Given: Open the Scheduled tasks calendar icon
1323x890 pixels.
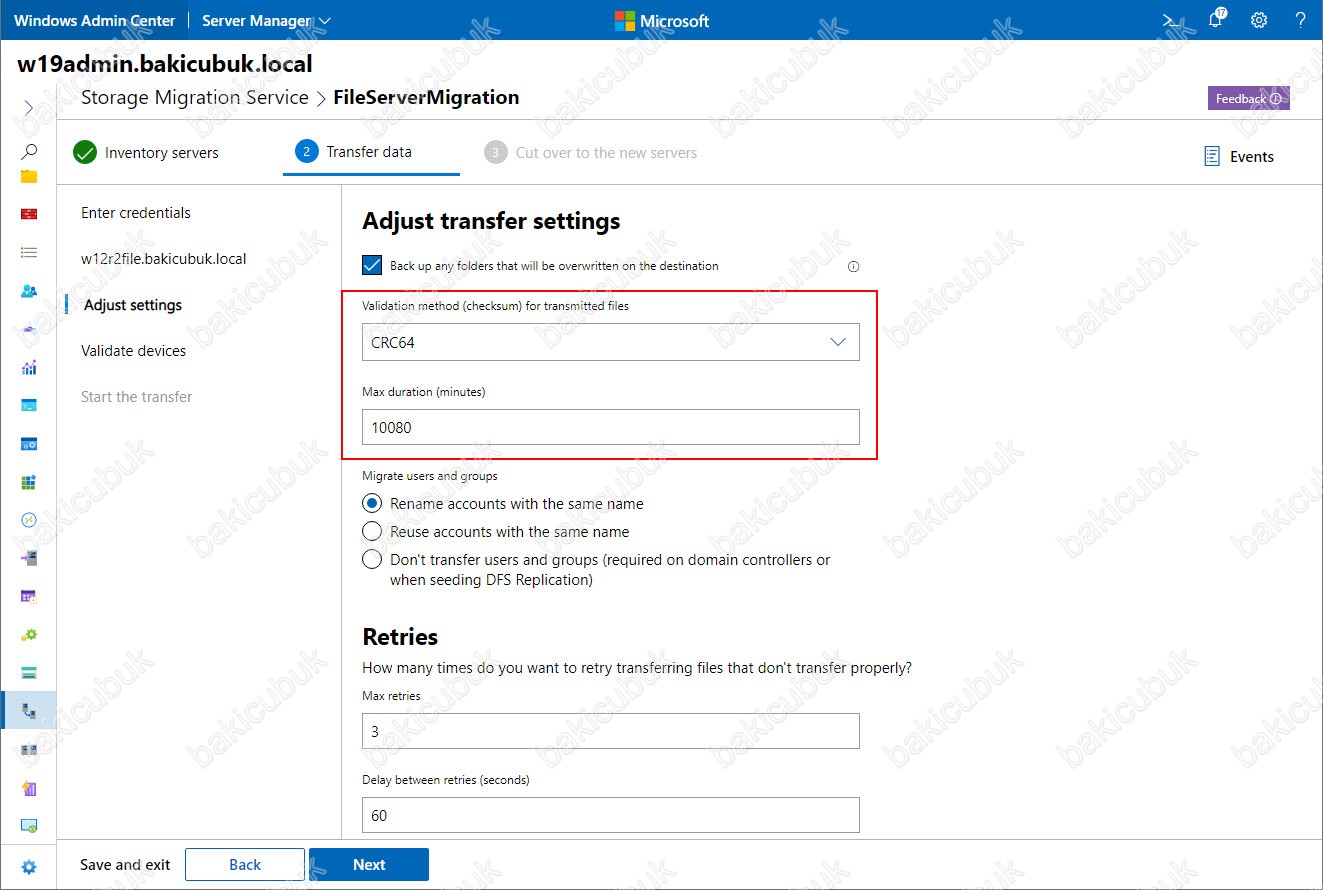Looking at the screenshot, I should point(29,596).
